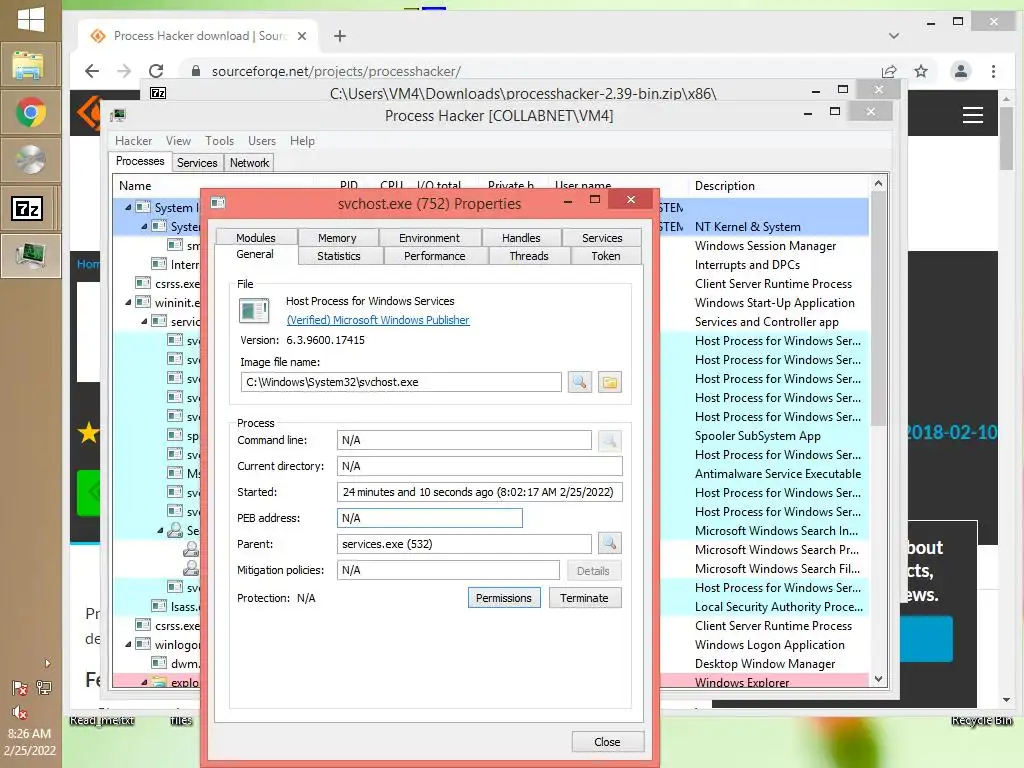The height and width of the screenshot is (768, 1024).
Task: Open the Environment tab
Action: pyautogui.click(x=429, y=238)
